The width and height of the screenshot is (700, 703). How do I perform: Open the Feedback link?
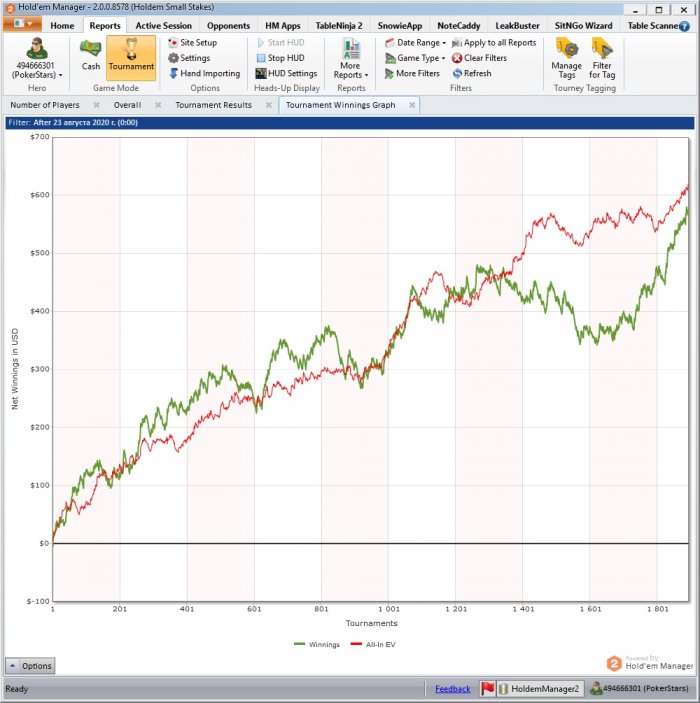point(452,689)
